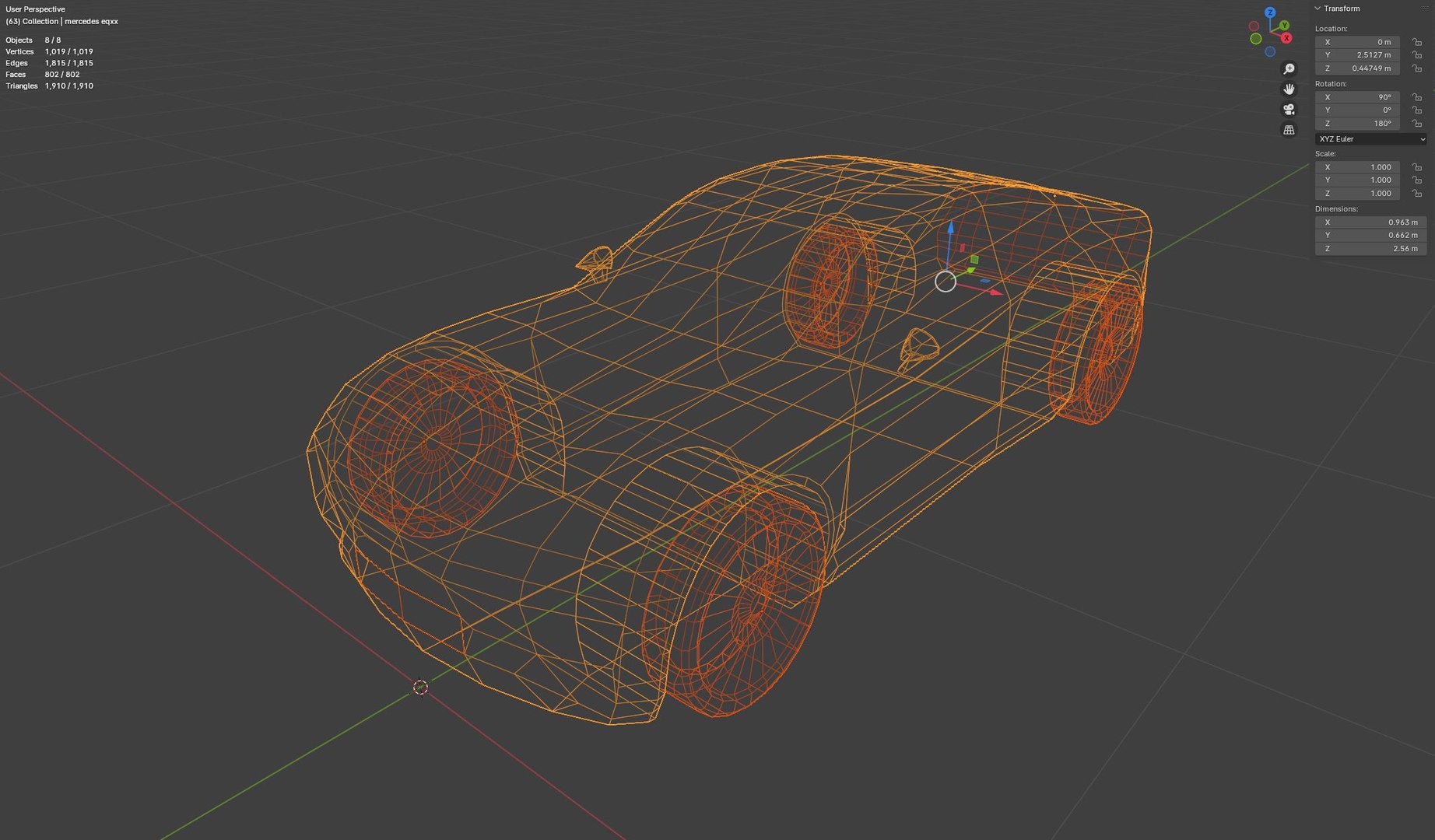This screenshot has width=1435, height=840.
Task: Click the Location Y field showing 2.5127 m
Action: pyautogui.click(x=1357, y=55)
